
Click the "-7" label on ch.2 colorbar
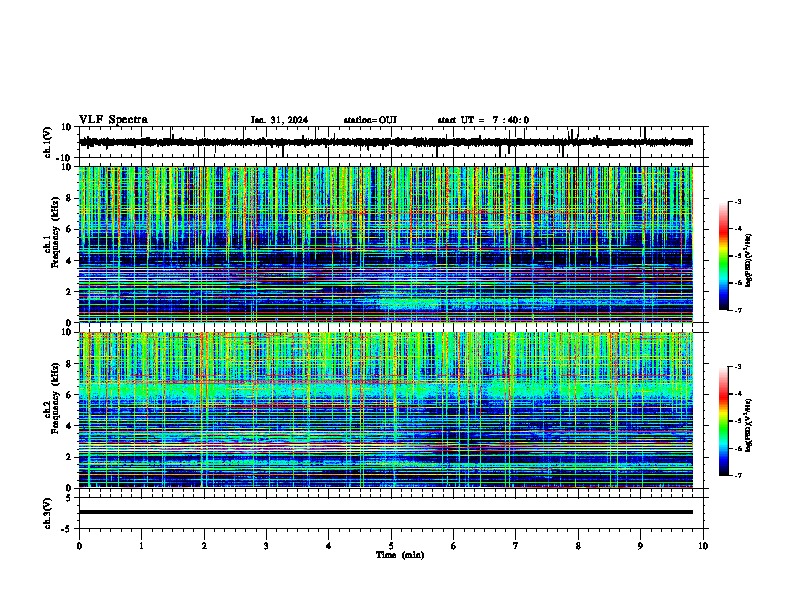(x=737, y=475)
